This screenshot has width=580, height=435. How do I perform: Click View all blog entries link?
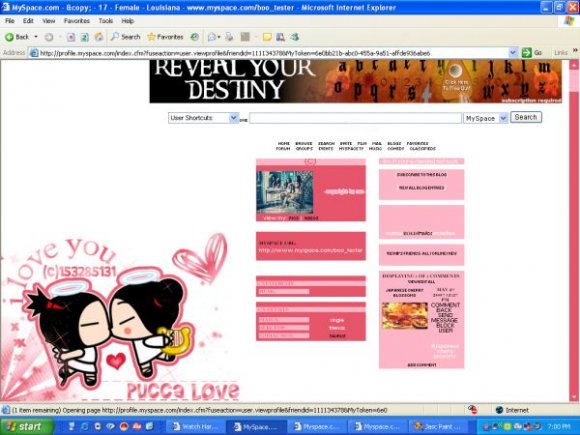(x=421, y=188)
